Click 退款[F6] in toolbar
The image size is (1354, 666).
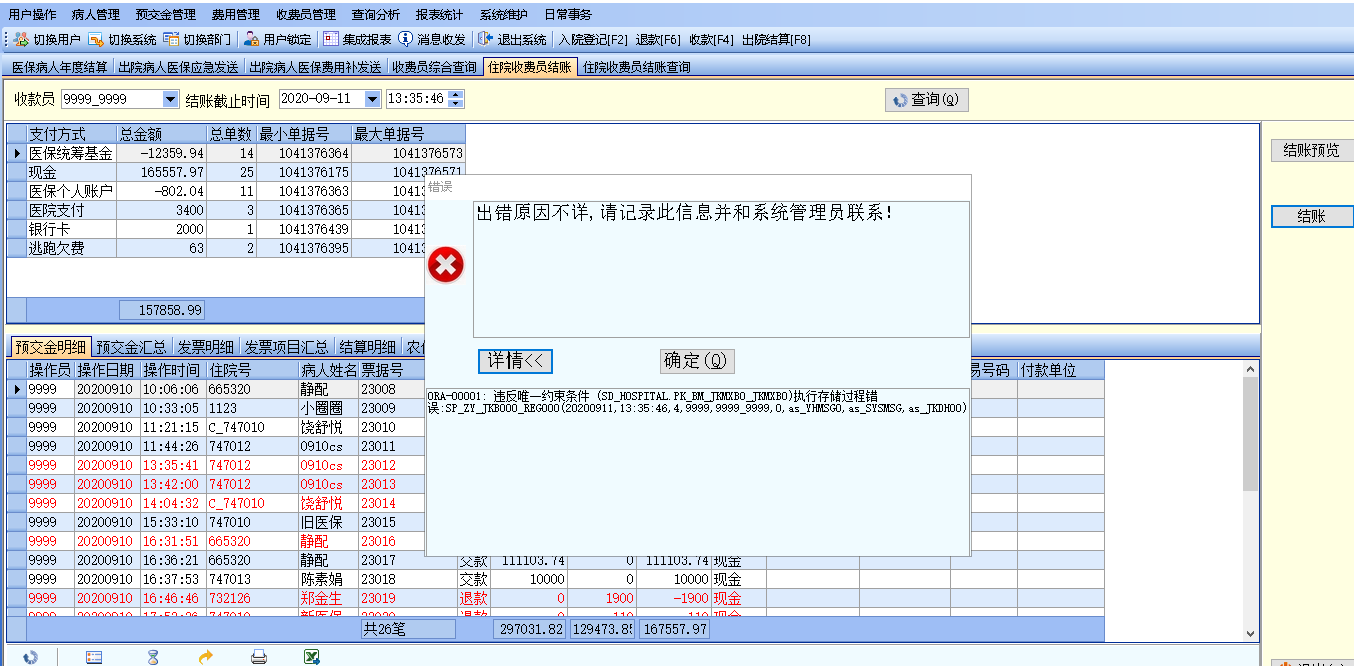(658, 40)
